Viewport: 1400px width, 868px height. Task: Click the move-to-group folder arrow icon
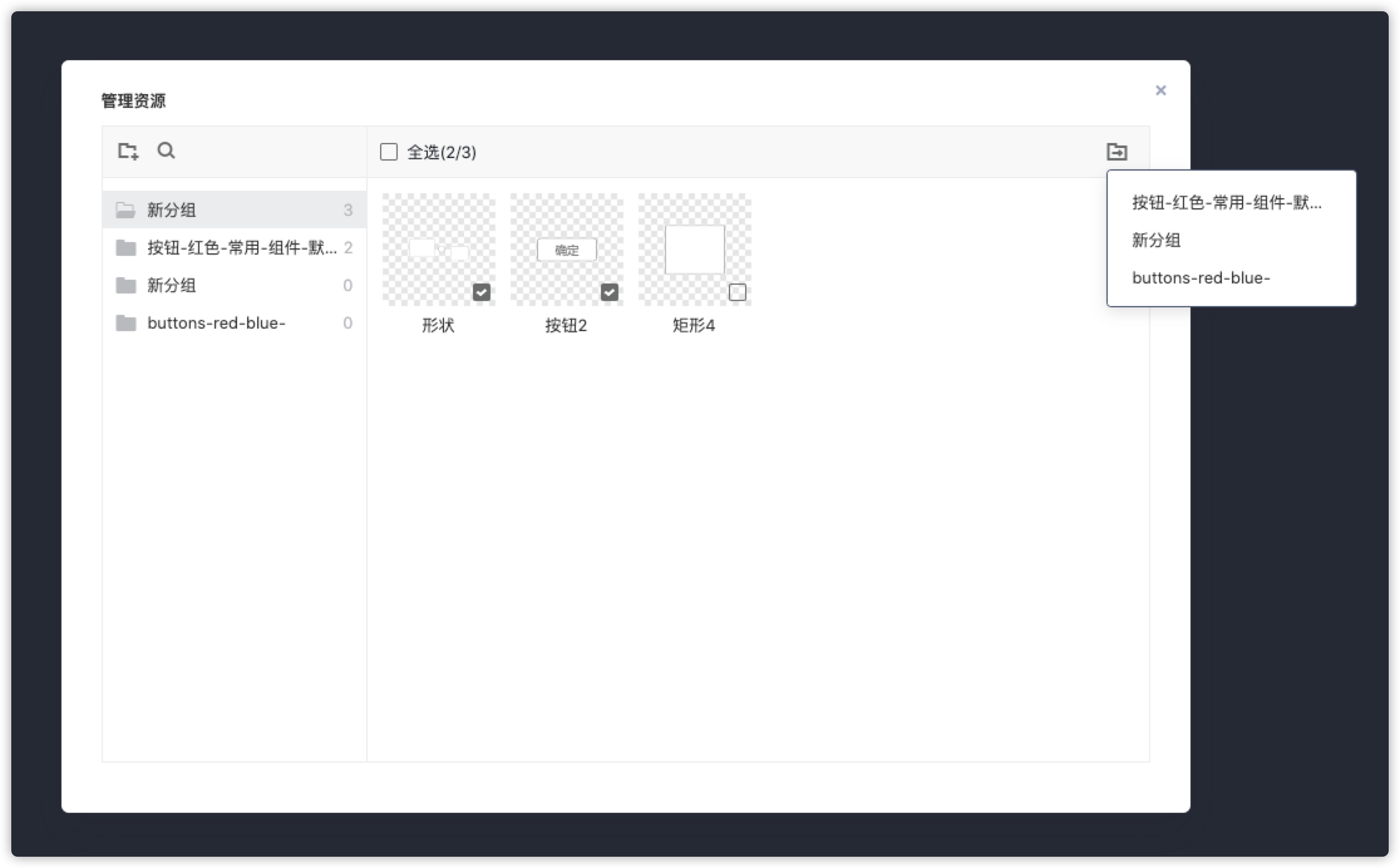[x=1116, y=152]
